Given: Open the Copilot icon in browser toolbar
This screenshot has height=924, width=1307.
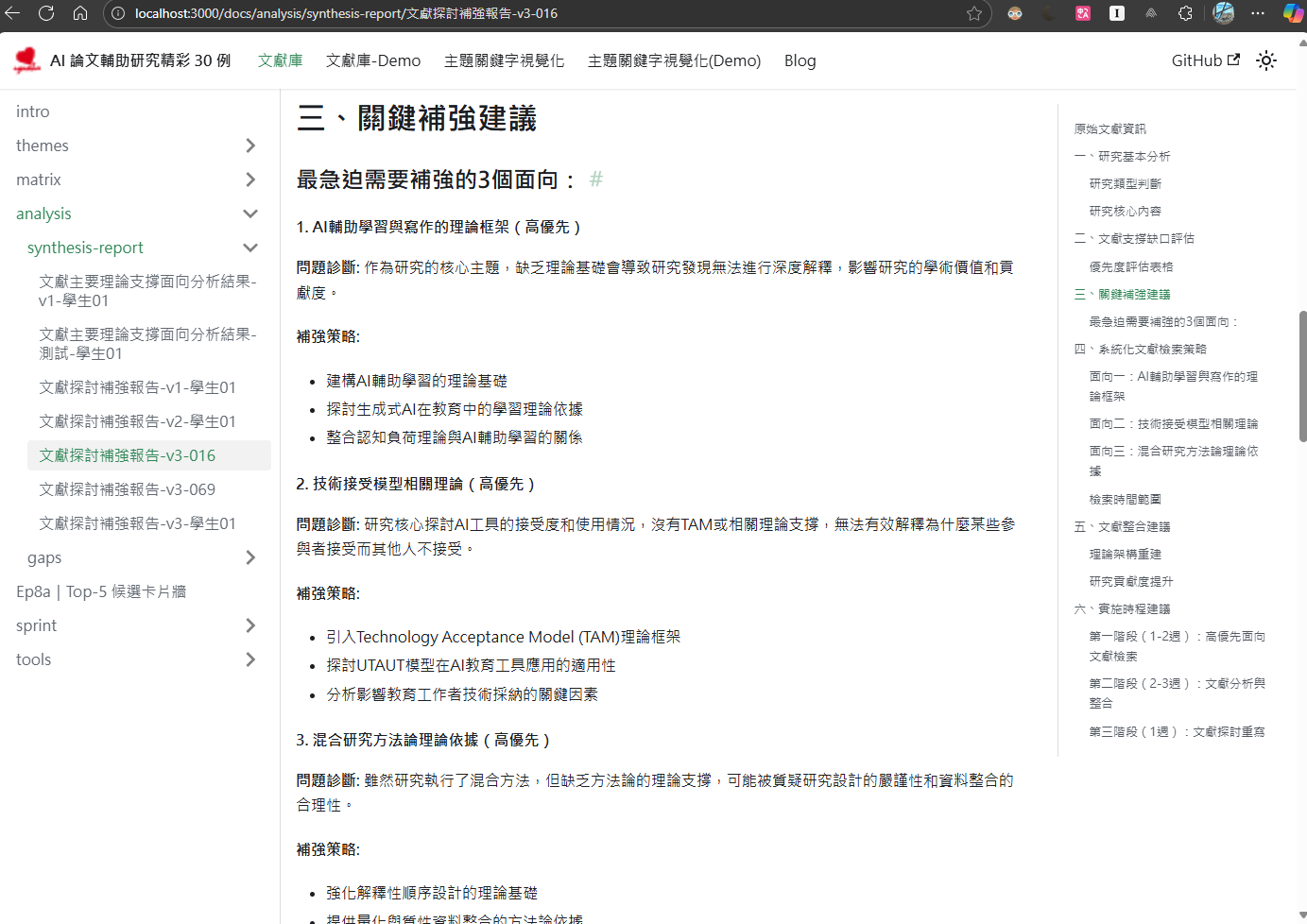Looking at the screenshot, I should coord(1292,13).
